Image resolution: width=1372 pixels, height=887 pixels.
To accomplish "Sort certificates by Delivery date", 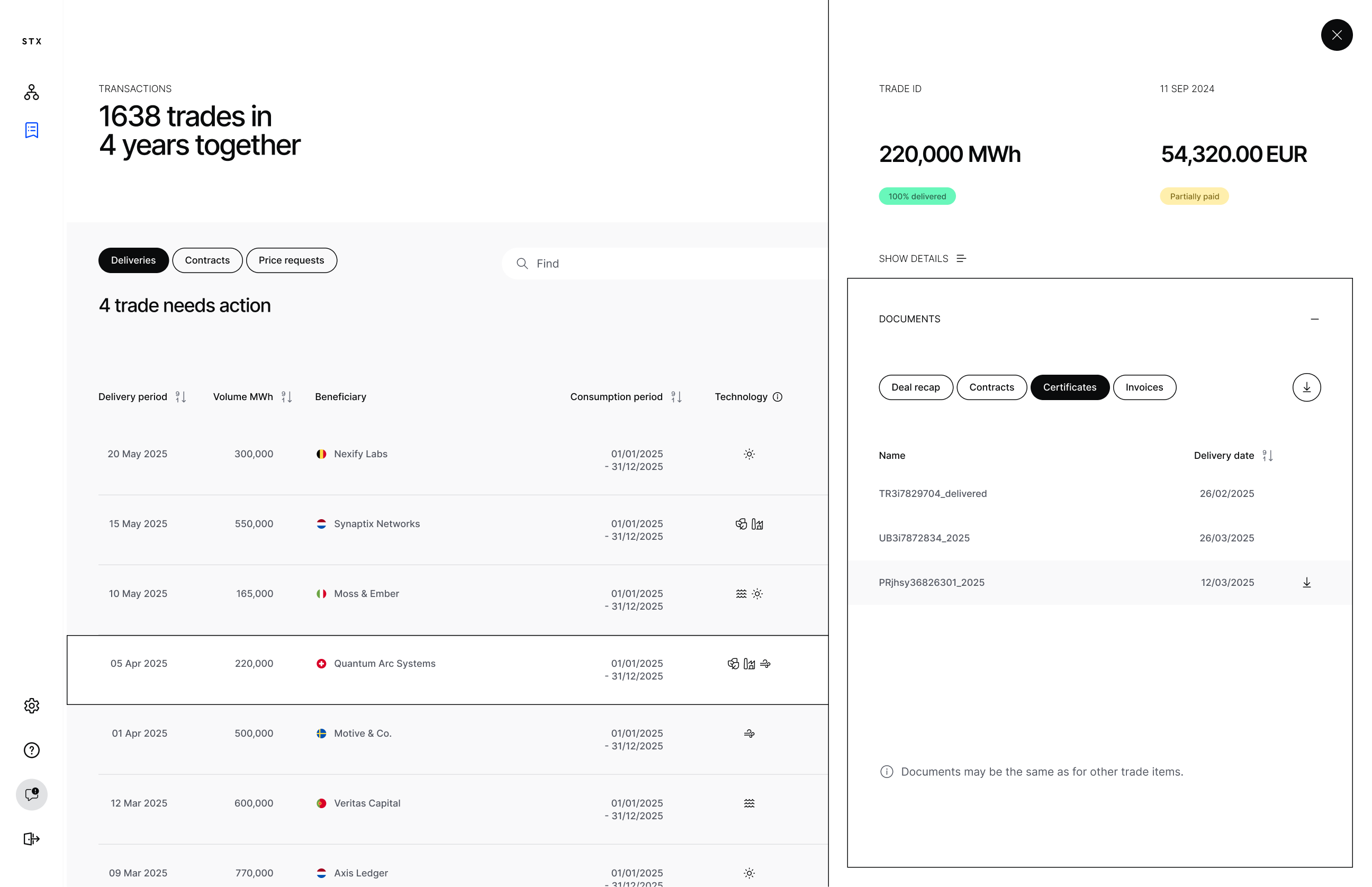I will pyautogui.click(x=1267, y=456).
